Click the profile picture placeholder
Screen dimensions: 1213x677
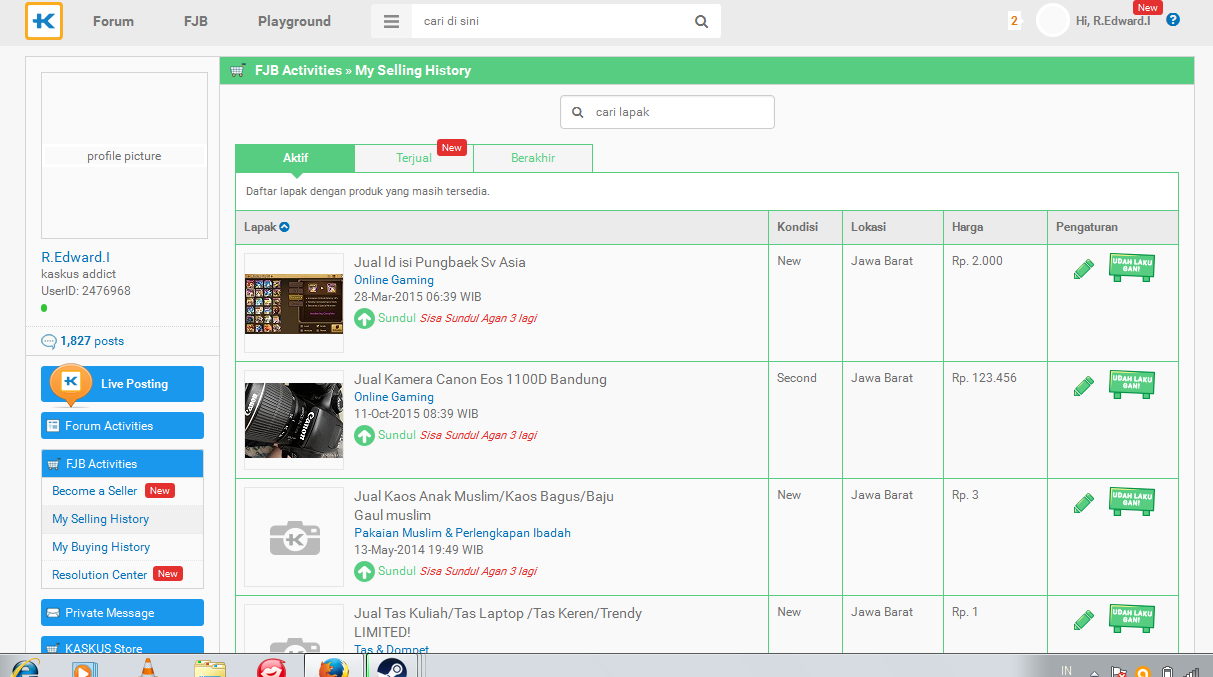(x=124, y=156)
